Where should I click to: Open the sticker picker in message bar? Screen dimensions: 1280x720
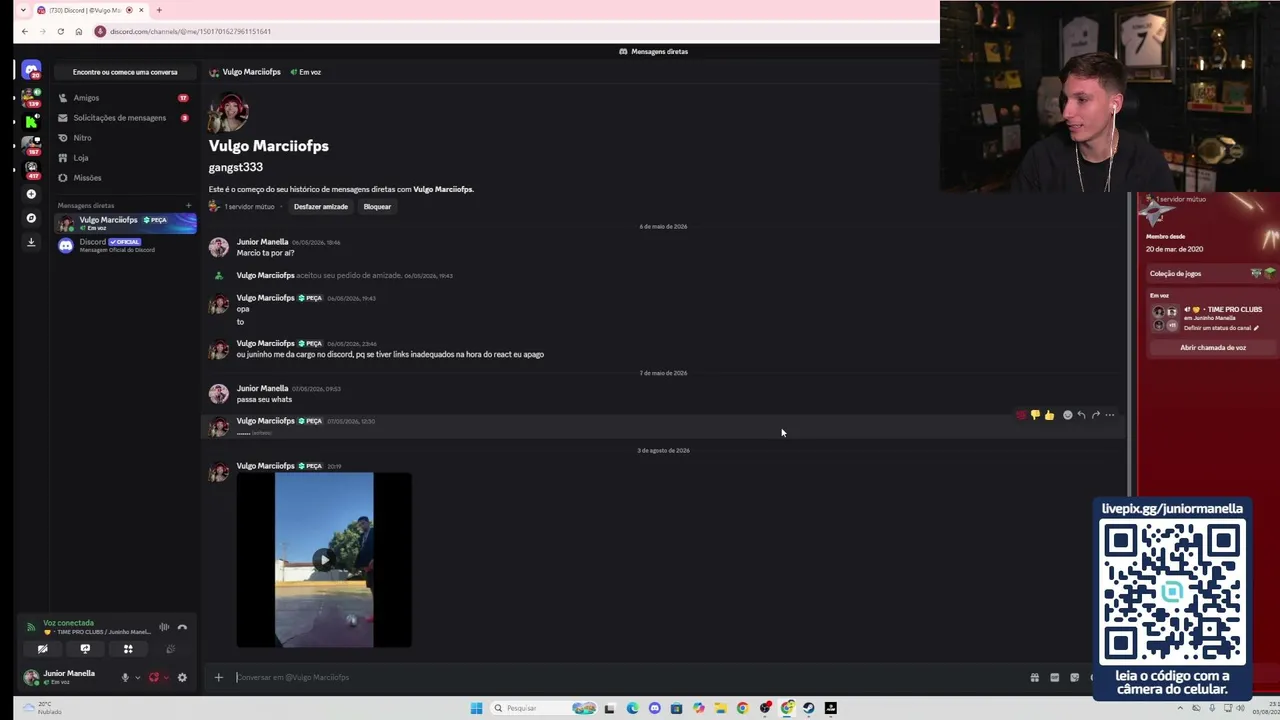pos(1074,678)
